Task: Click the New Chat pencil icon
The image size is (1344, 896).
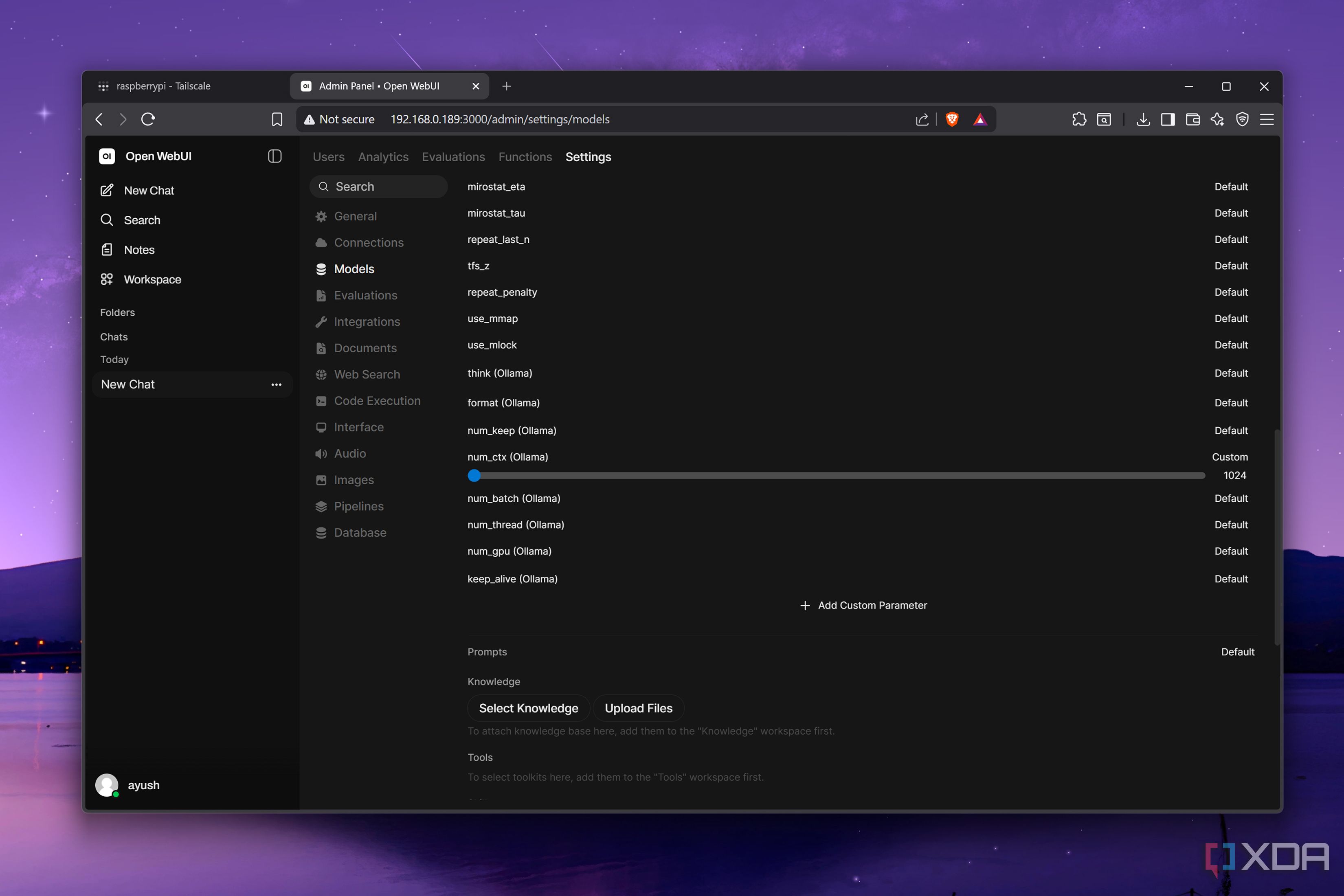Action: point(107,190)
